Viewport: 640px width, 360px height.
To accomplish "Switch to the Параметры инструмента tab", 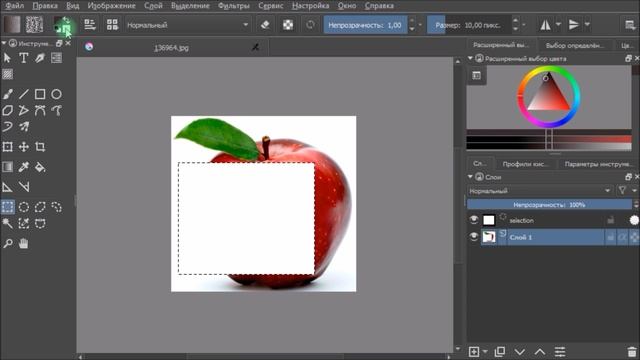I will pos(598,164).
